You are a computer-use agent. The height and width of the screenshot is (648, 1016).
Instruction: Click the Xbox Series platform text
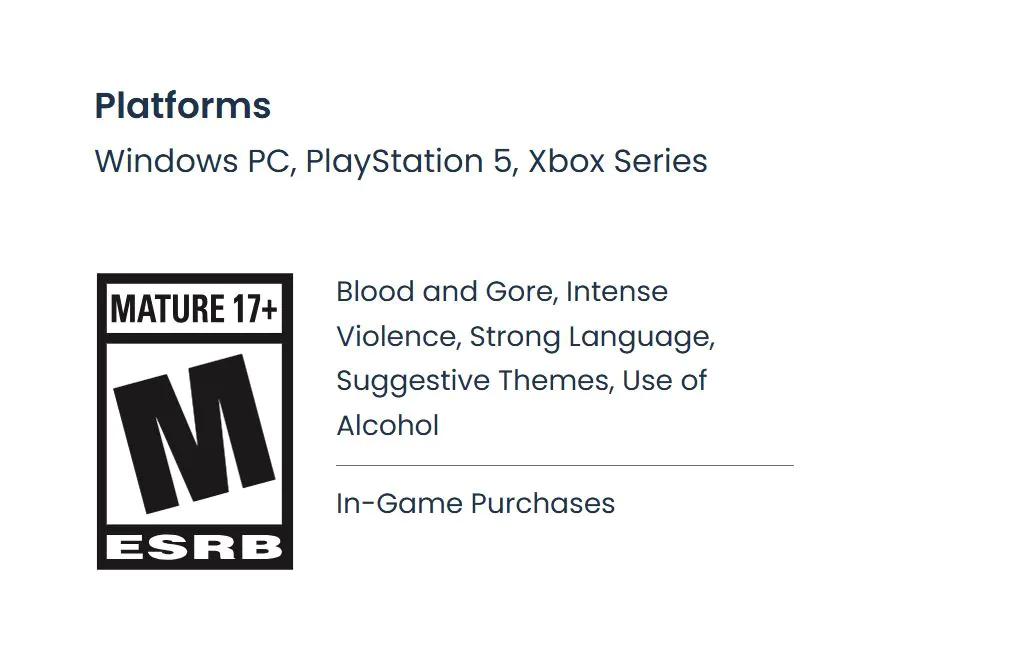click(617, 161)
